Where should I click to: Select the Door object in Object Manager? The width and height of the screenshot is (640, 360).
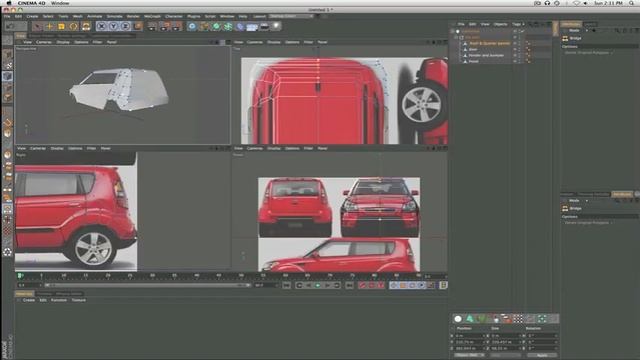(x=473, y=49)
